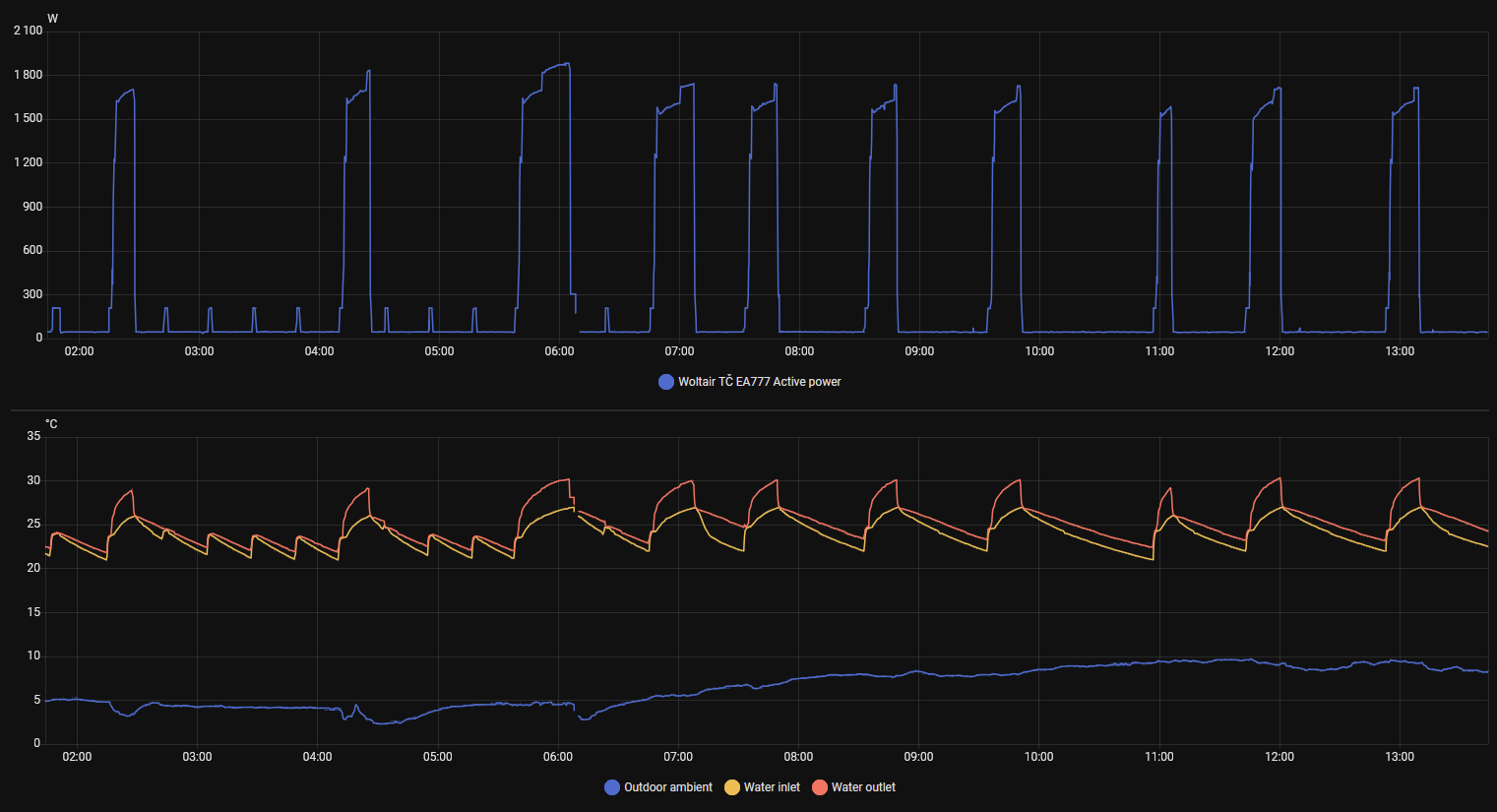Viewport: 1497px width, 812px height.
Task: Click the 11:00 tick on power chart
Action: point(1159,351)
